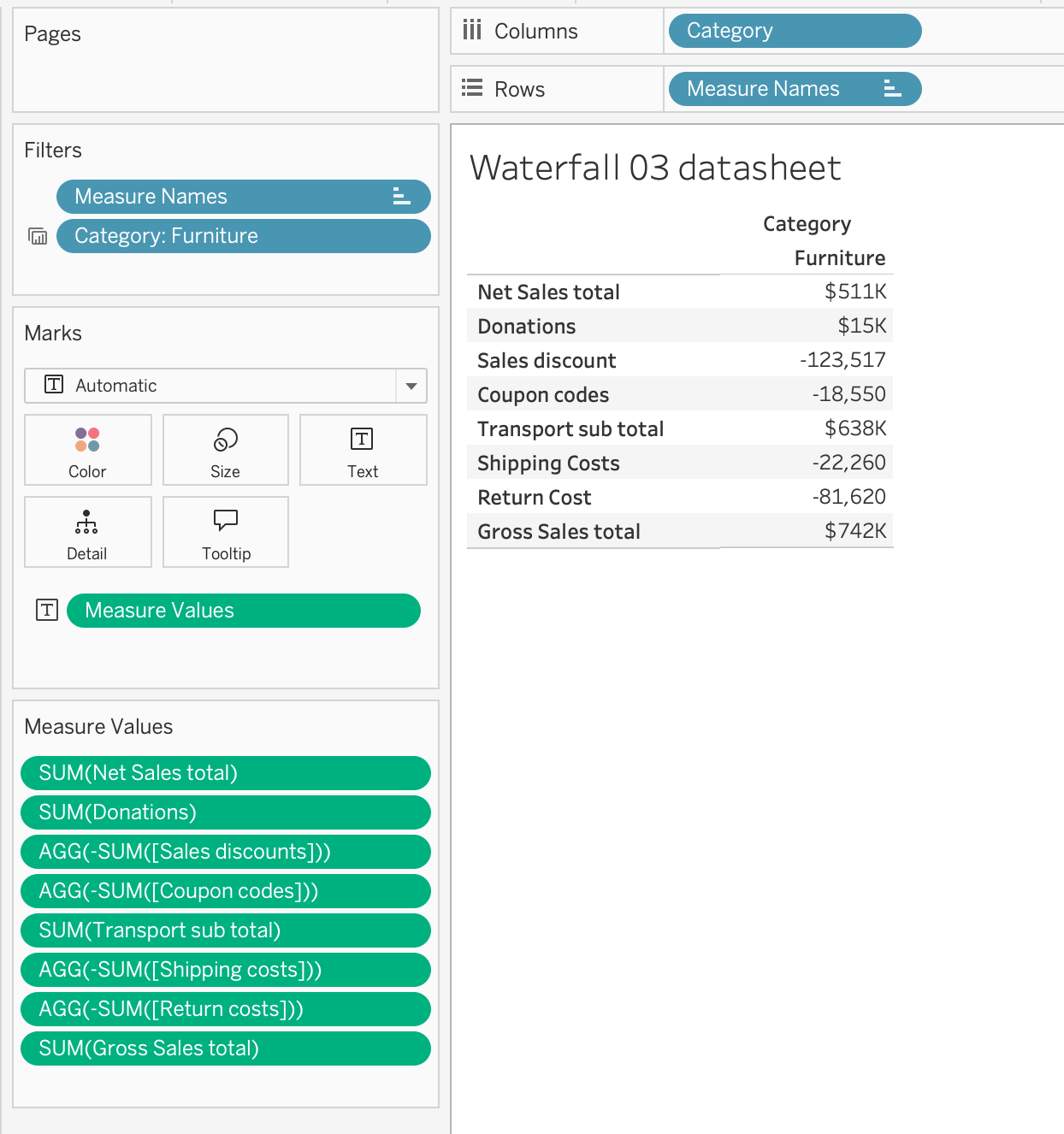Click the Waterfall 03 datasheet title

tap(655, 168)
